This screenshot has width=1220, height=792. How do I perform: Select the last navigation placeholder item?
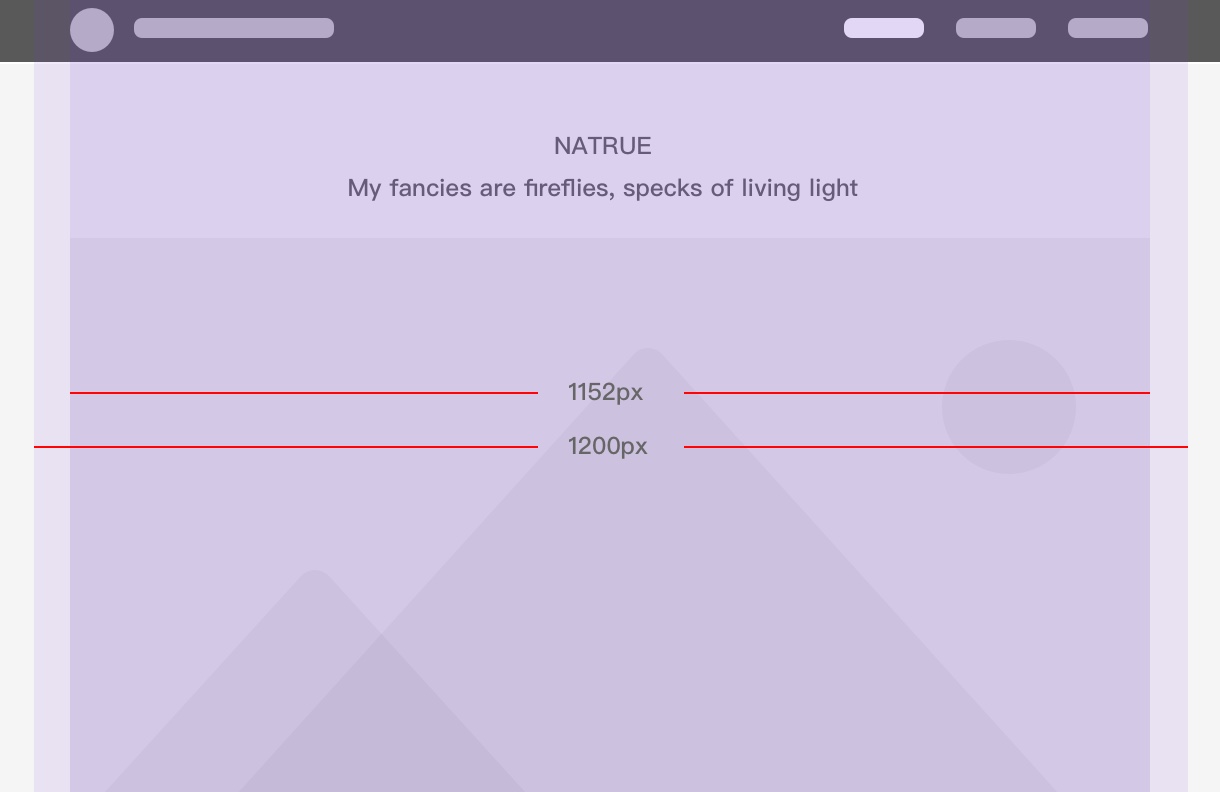tap(1108, 28)
